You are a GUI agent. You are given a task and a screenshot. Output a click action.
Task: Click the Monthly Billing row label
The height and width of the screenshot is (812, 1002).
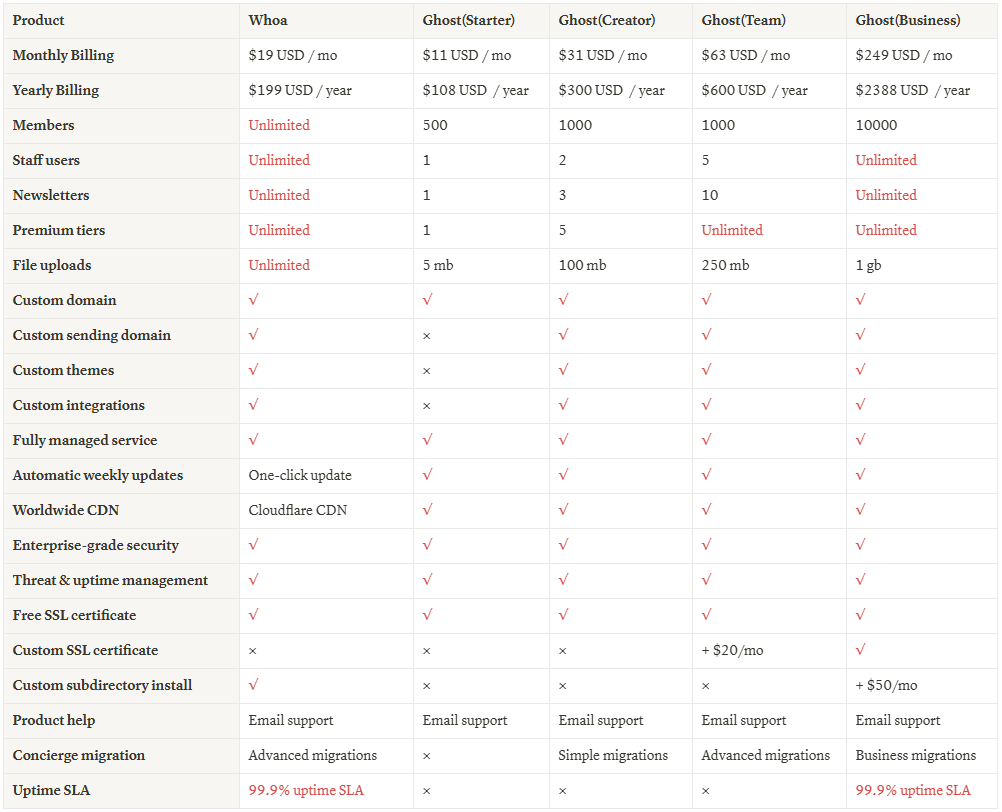coord(63,55)
